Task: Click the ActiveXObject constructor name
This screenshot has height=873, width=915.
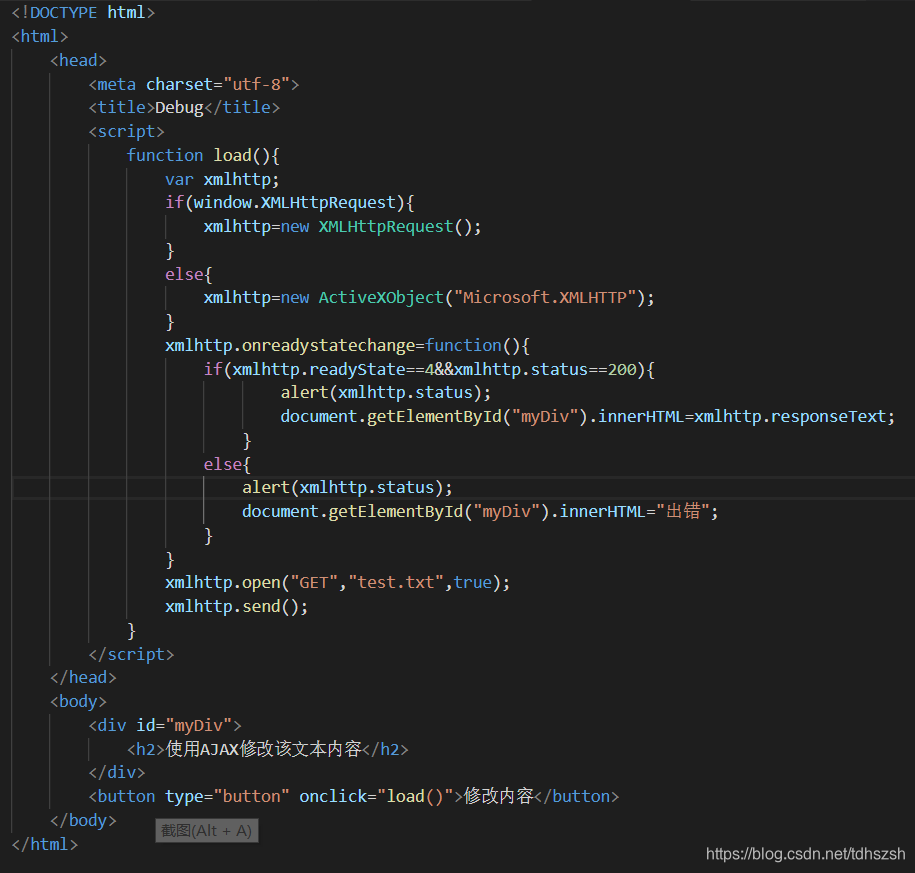Action: click(381, 298)
